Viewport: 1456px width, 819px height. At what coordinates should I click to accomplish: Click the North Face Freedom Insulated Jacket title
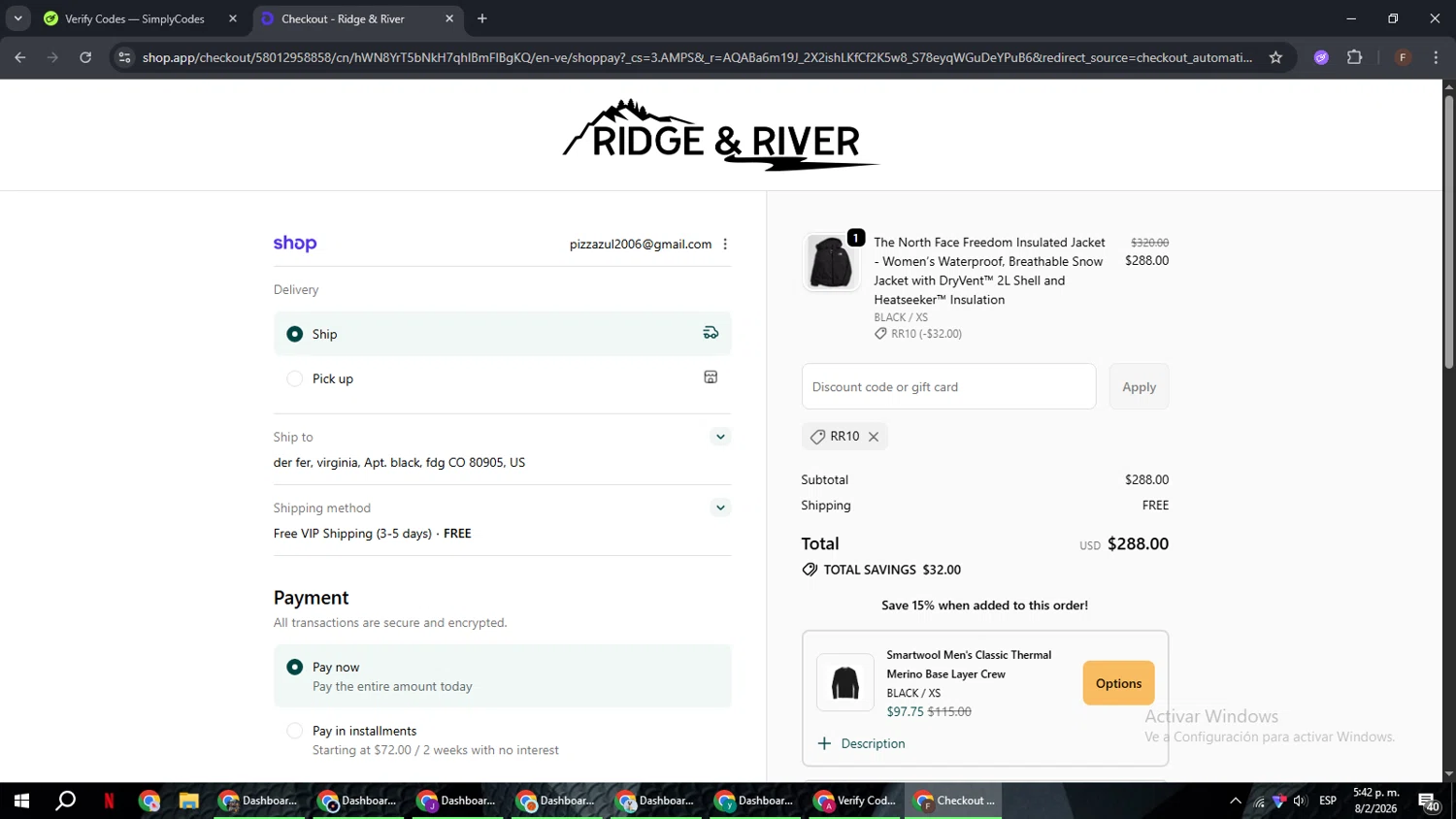tap(989, 271)
